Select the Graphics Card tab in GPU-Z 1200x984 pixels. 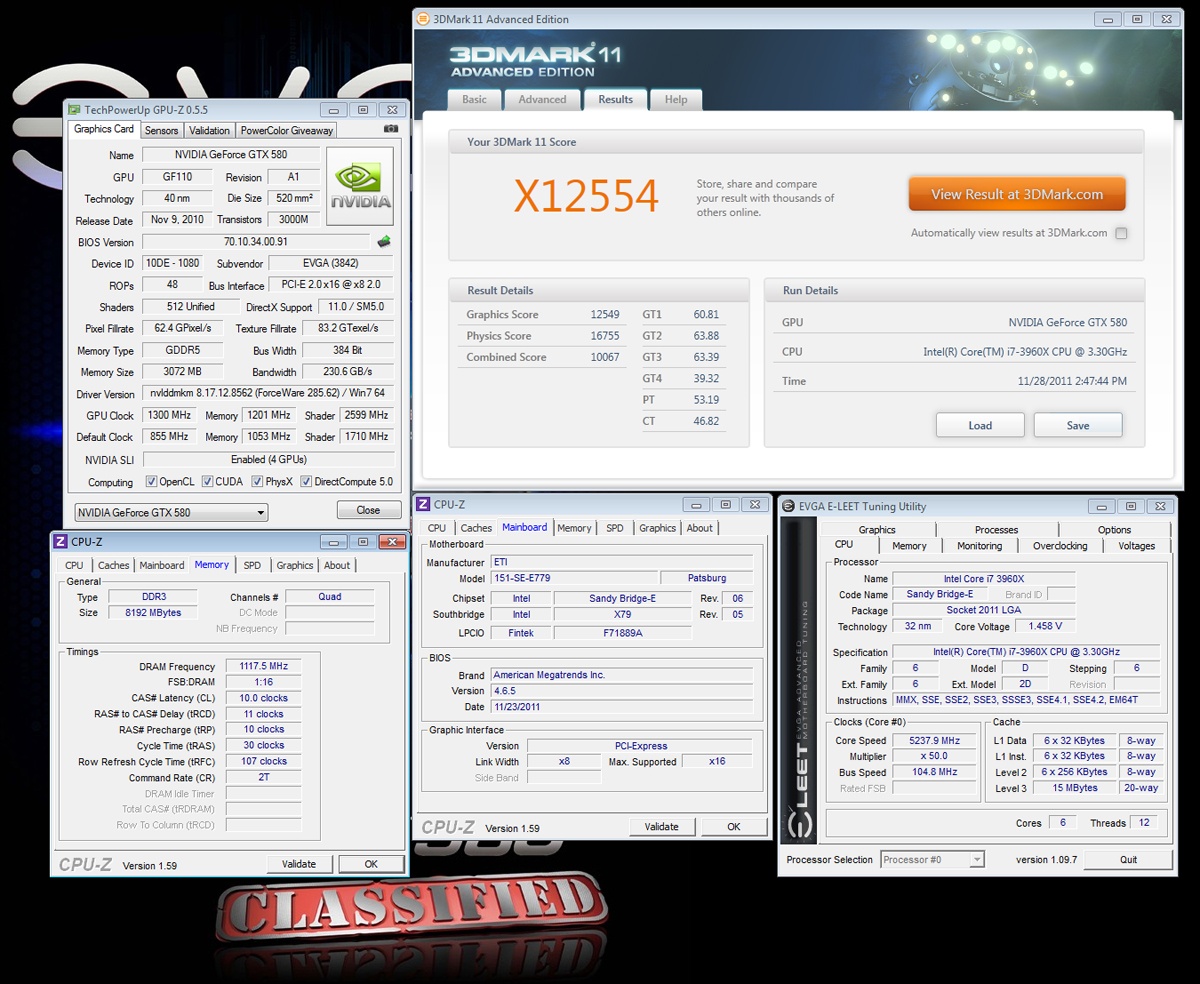tap(104, 129)
